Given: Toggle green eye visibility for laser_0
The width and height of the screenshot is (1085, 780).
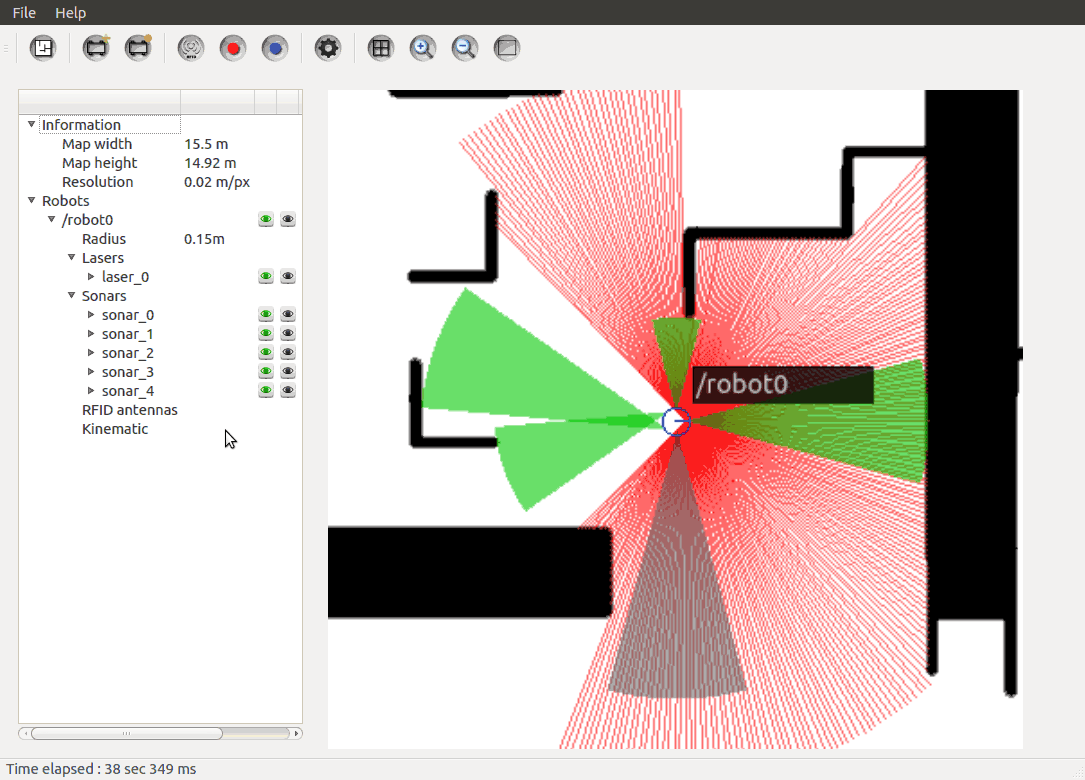Looking at the screenshot, I should pyautogui.click(x=266, y=277).
